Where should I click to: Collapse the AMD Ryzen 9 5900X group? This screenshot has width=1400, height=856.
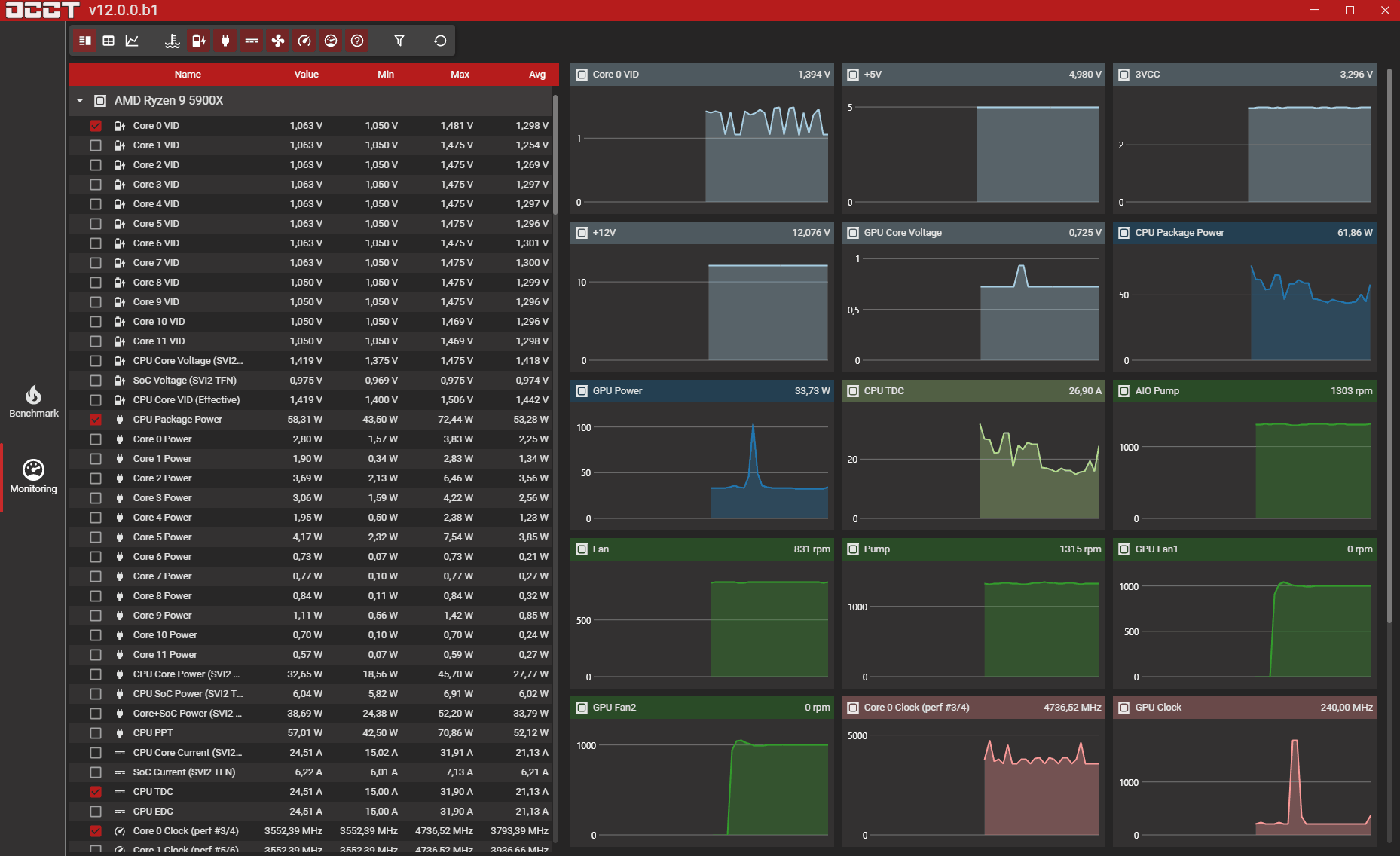click(80, 99)
